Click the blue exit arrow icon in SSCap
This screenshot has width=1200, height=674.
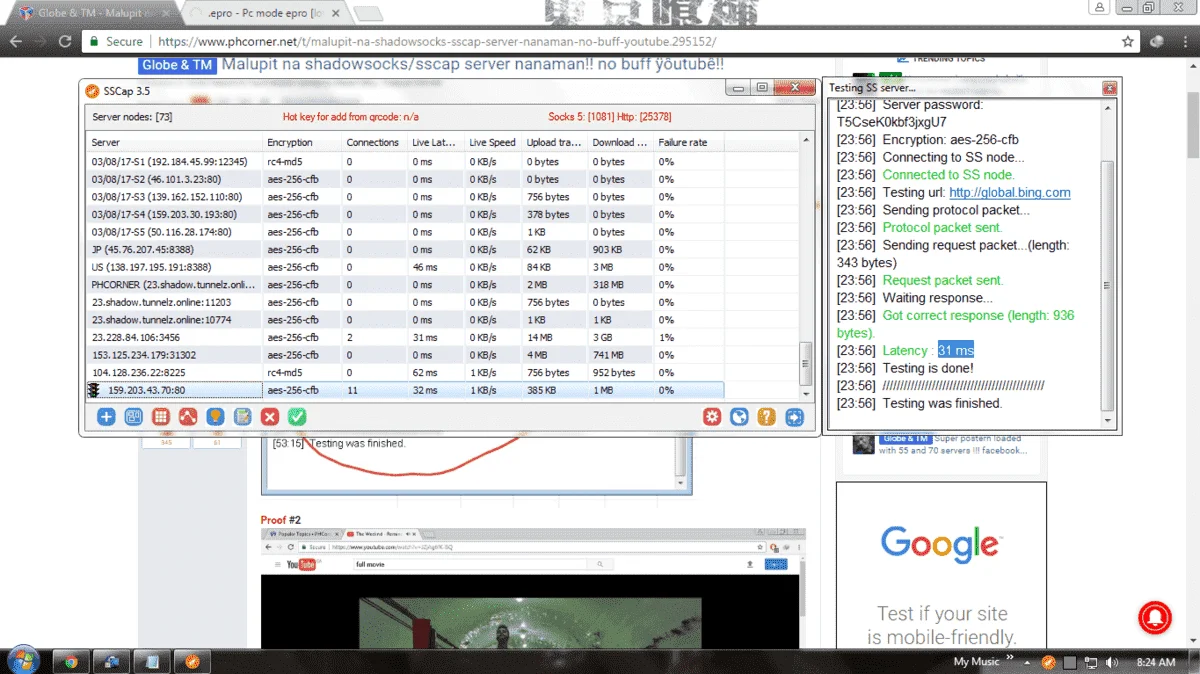pyautogui.click(x=795, y=417)
